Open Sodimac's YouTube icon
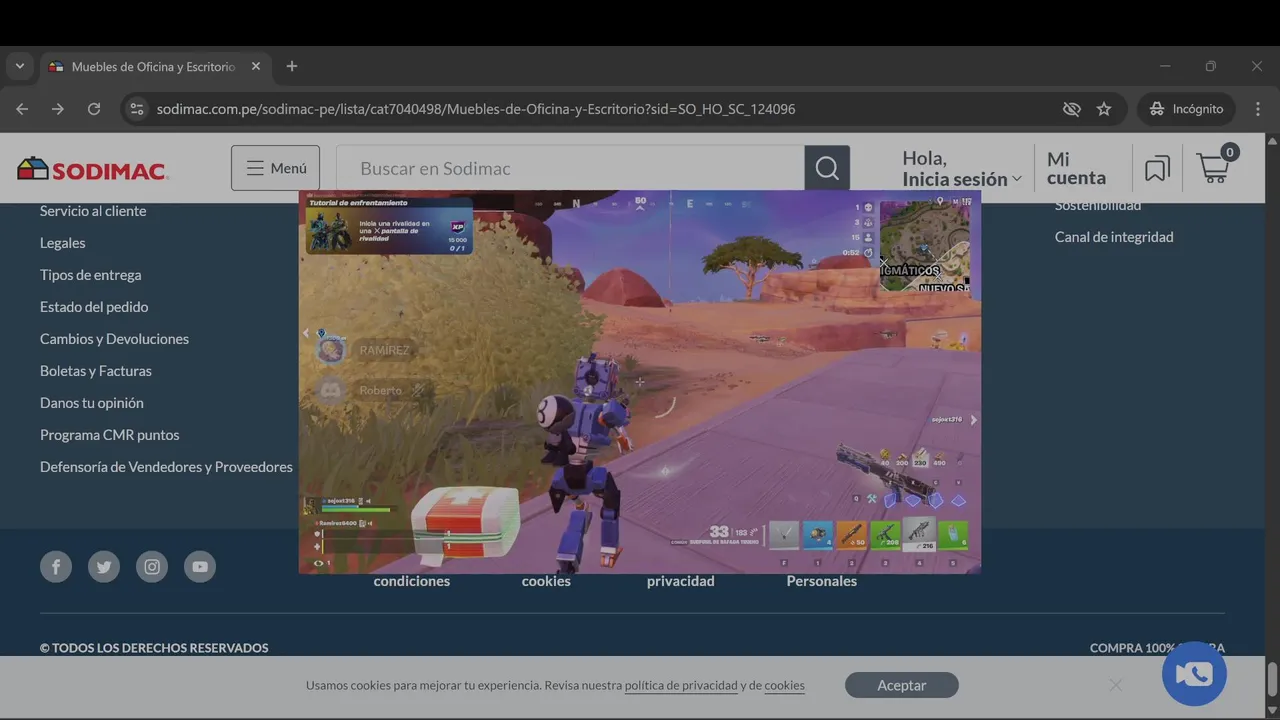 point(200,567)
